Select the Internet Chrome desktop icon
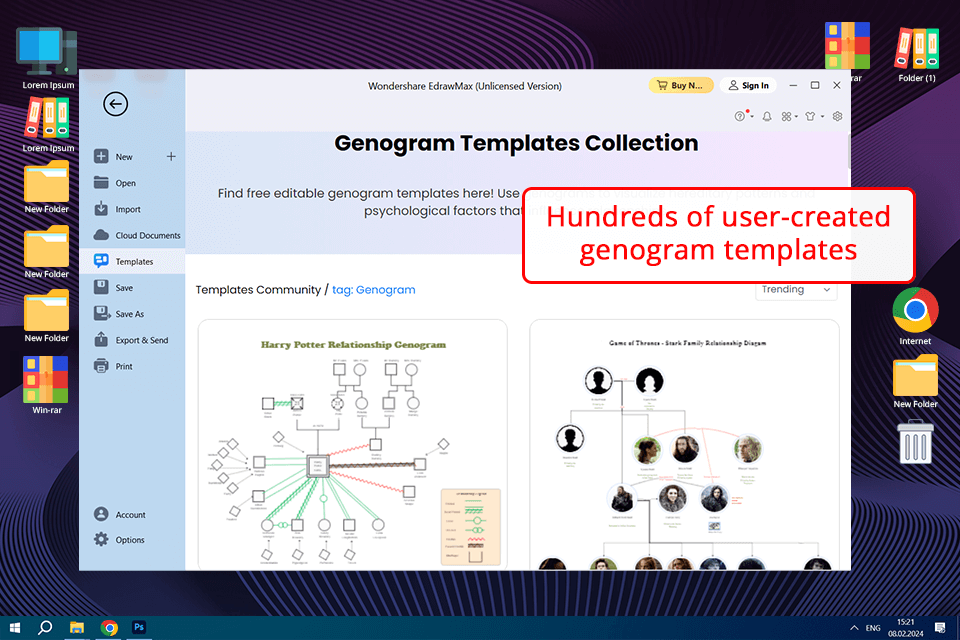The image size is (960, 640). [915, 316]
